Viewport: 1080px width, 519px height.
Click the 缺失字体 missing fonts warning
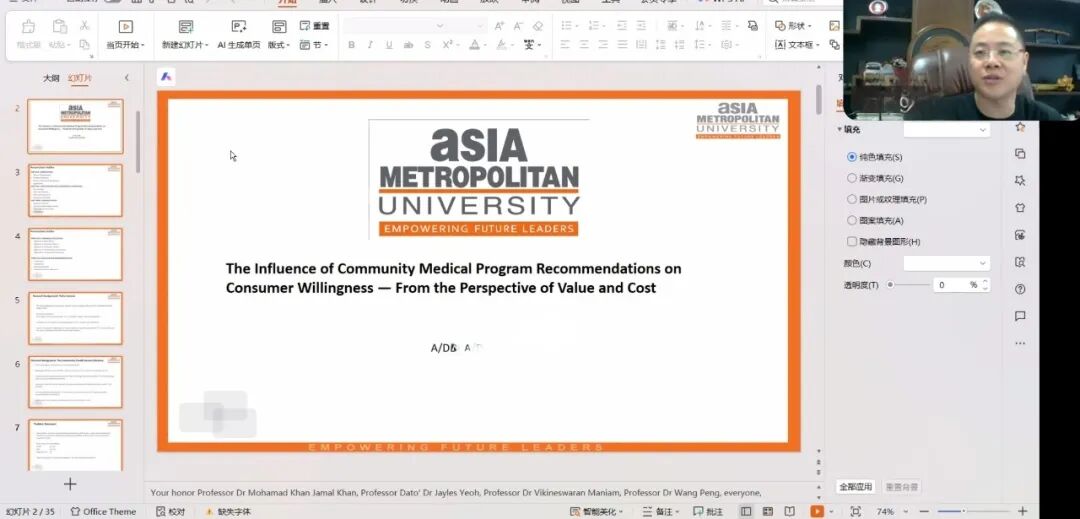[x=228, y=511]
